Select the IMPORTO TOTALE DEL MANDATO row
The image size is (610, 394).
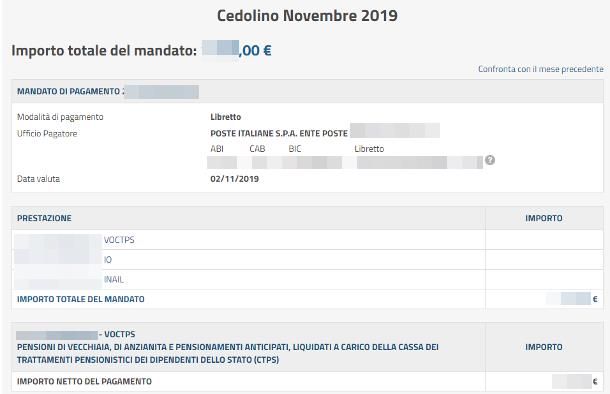307,299
